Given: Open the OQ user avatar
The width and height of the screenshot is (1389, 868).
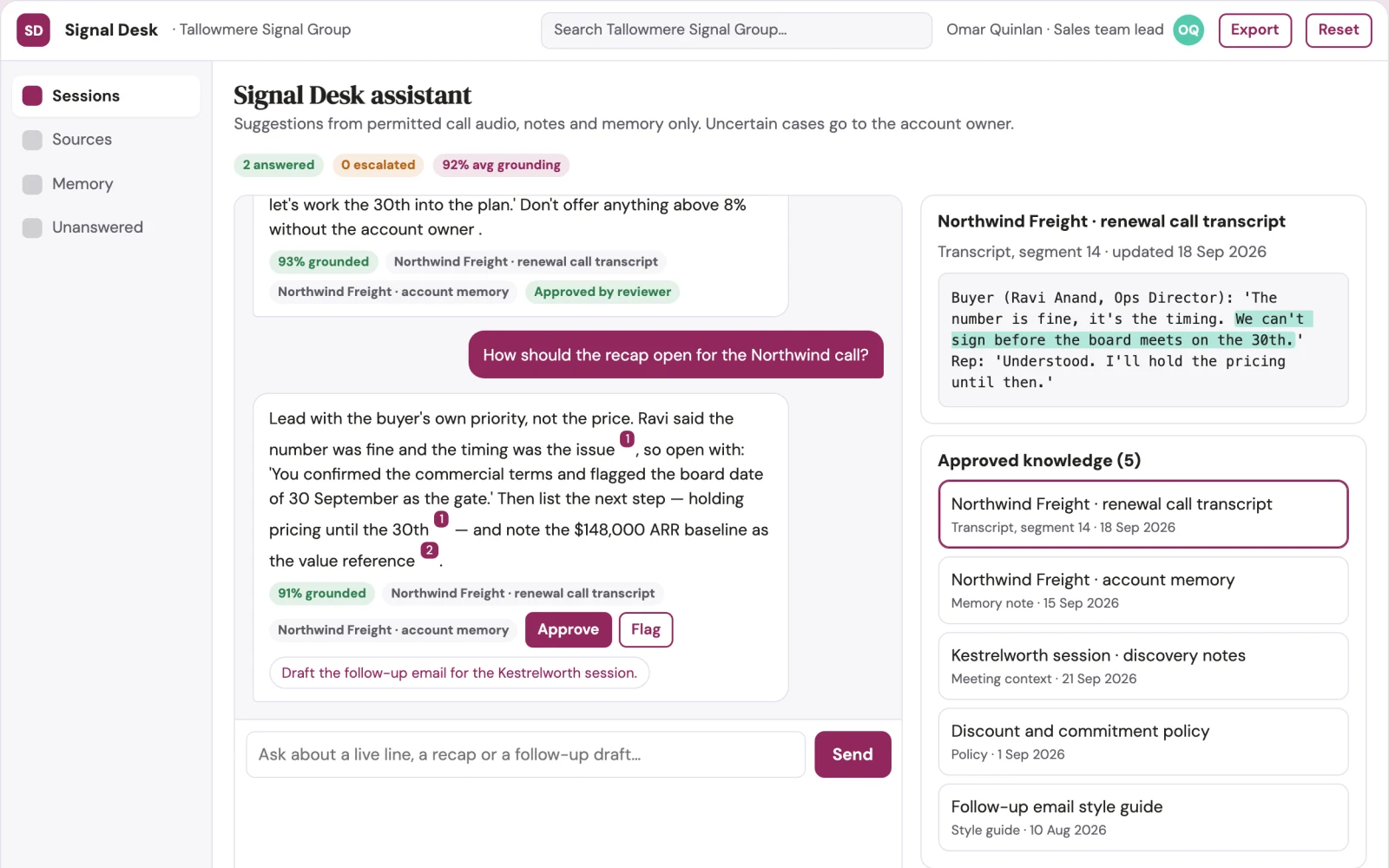Looking at the screenshot, I should point(1188,30).
